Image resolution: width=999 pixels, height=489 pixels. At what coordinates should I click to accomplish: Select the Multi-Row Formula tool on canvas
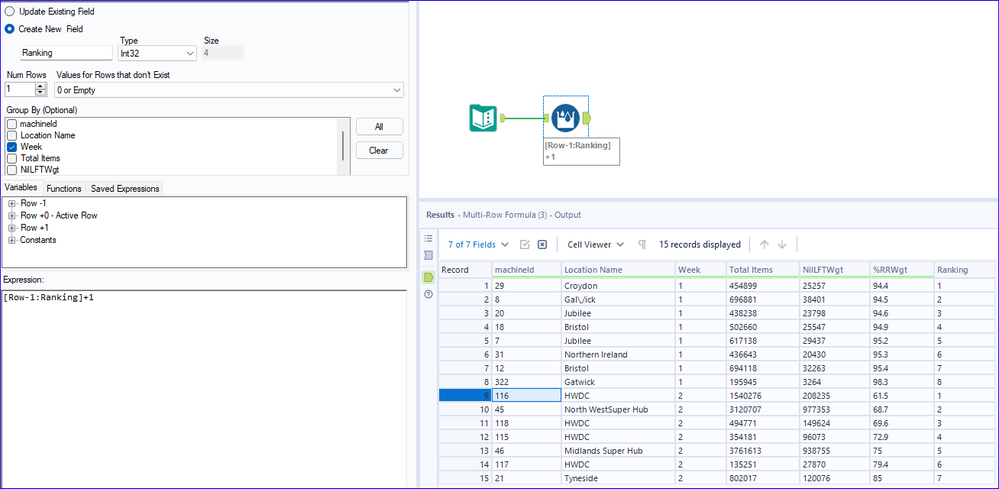(x=565, y=117)
